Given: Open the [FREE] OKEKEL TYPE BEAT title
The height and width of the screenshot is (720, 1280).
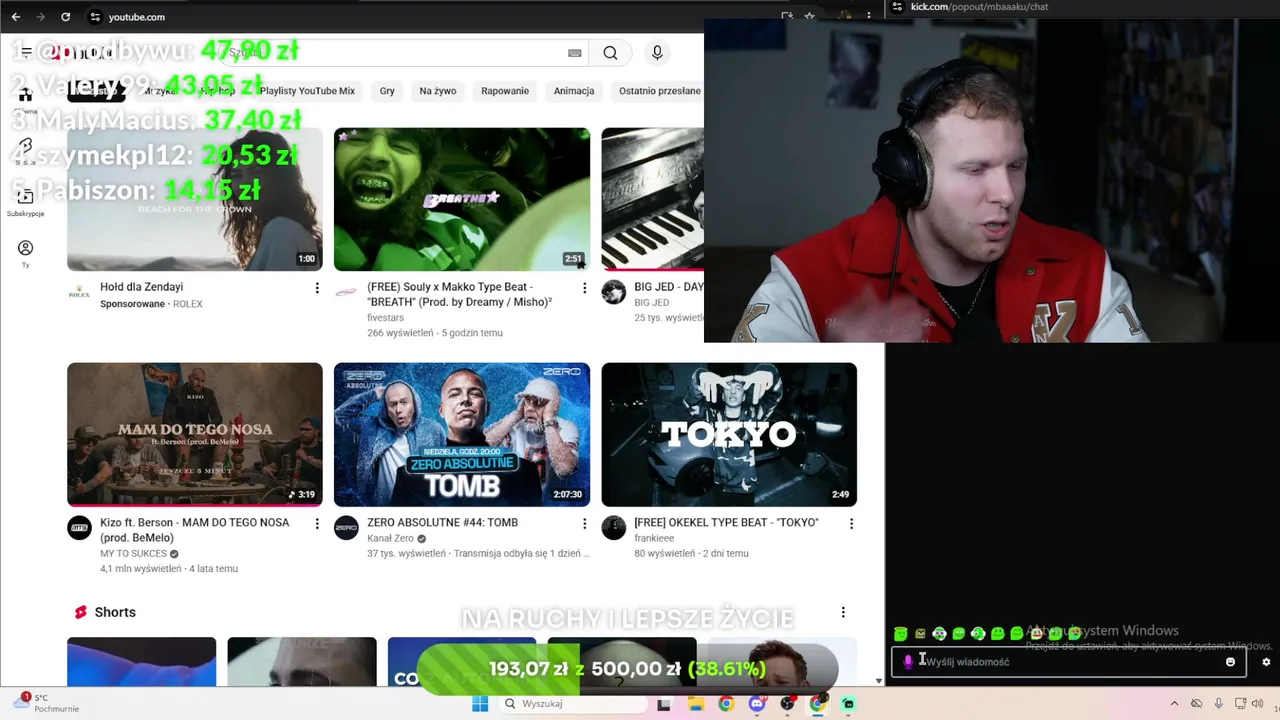Looking at the screenshot, I should pyautogui.click(x=726, y=522).
